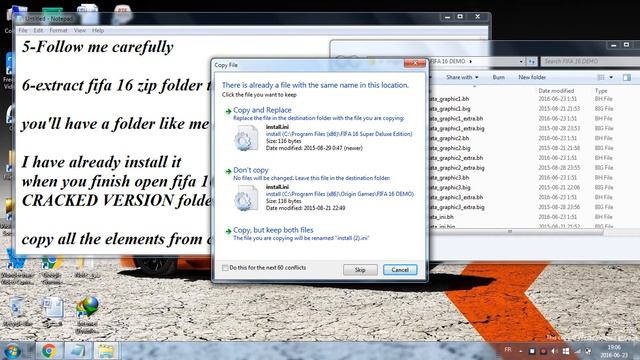Select file data_graphic2.bh
Image resolution: width=640 pixels, height=360 pixels.
point(449,138)
